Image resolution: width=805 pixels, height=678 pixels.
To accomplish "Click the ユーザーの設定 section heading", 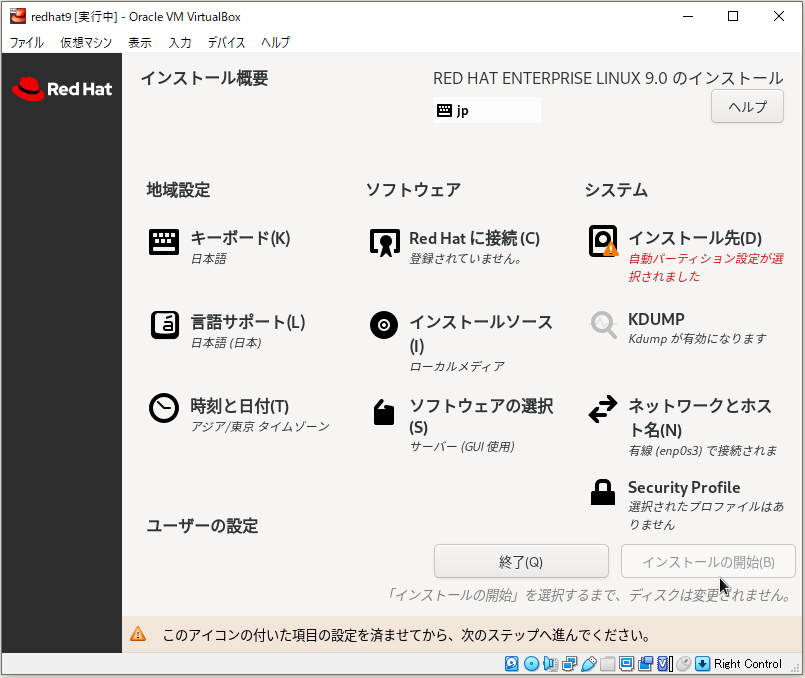I will 202,526.
